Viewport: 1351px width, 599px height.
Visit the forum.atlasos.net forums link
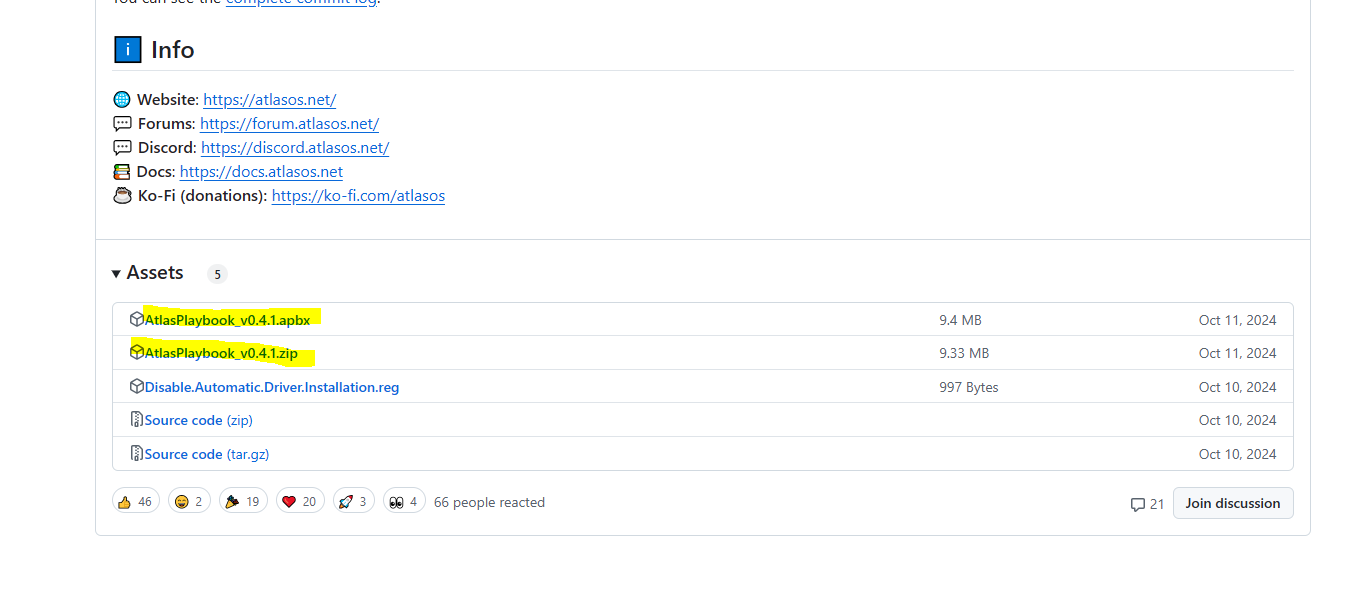point(289,124)
